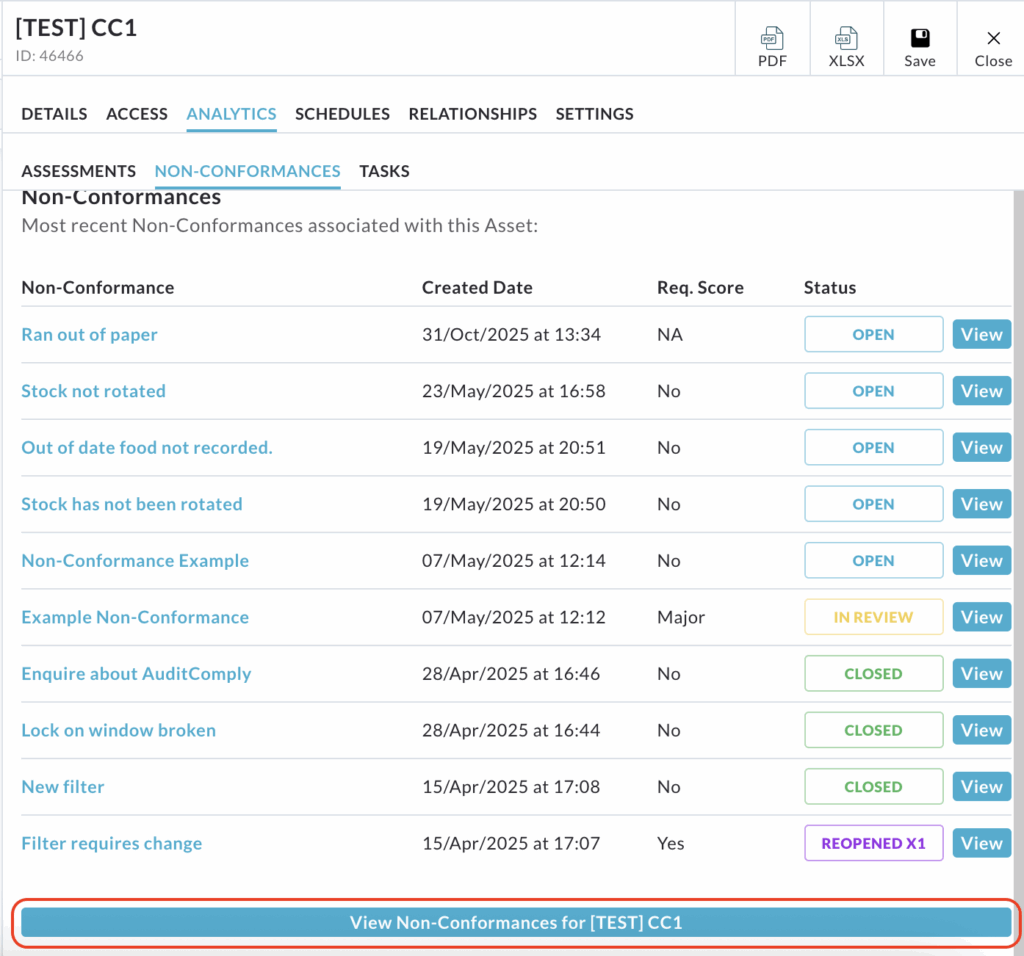Image resolution: width=1024 pixels, height=956 pixels.
Task: Click the 'Lock on window broken' link
Action: click(118, 730)
